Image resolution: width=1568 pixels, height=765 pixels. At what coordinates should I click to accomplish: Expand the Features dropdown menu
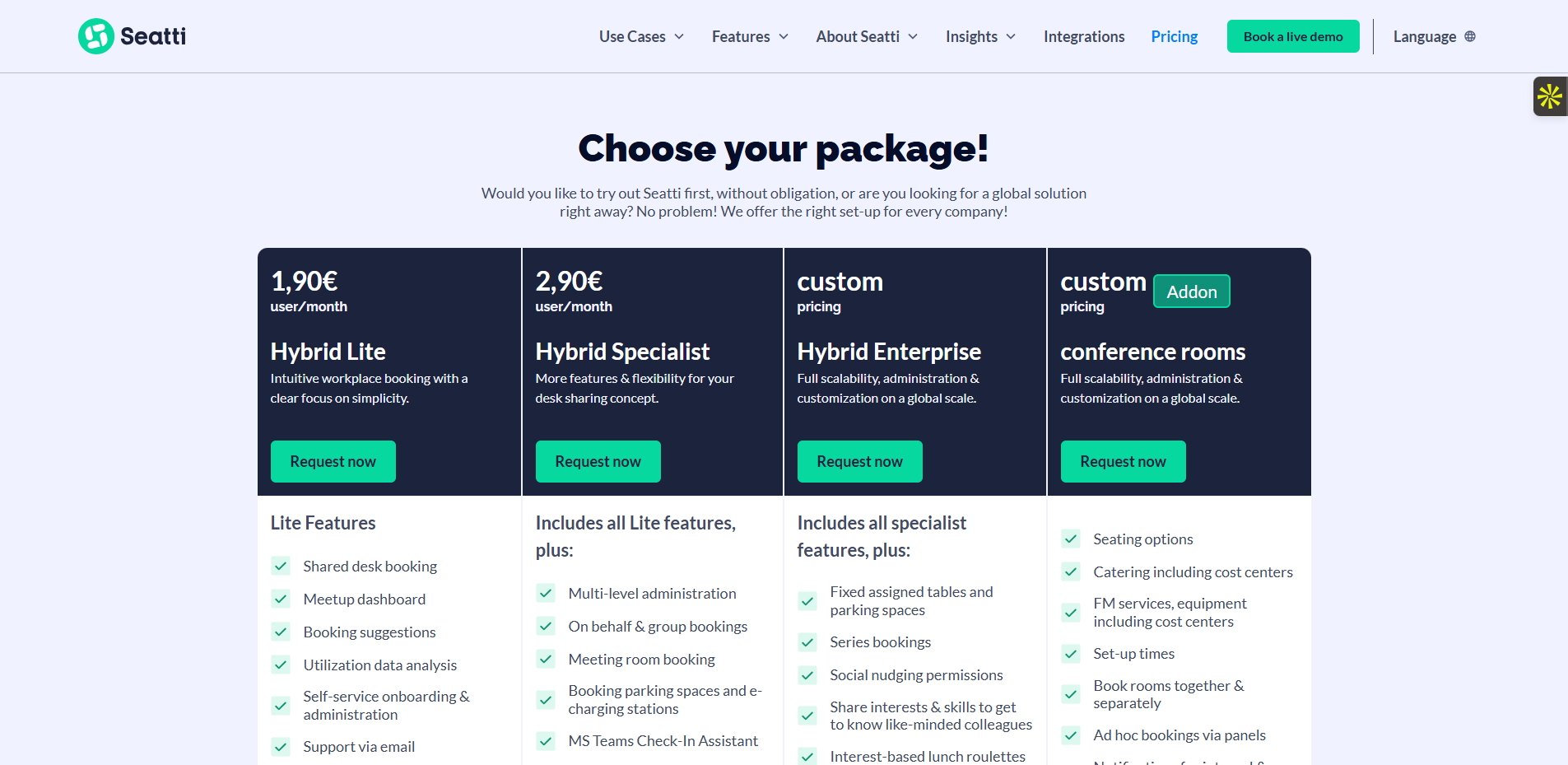tap(750, 36)
